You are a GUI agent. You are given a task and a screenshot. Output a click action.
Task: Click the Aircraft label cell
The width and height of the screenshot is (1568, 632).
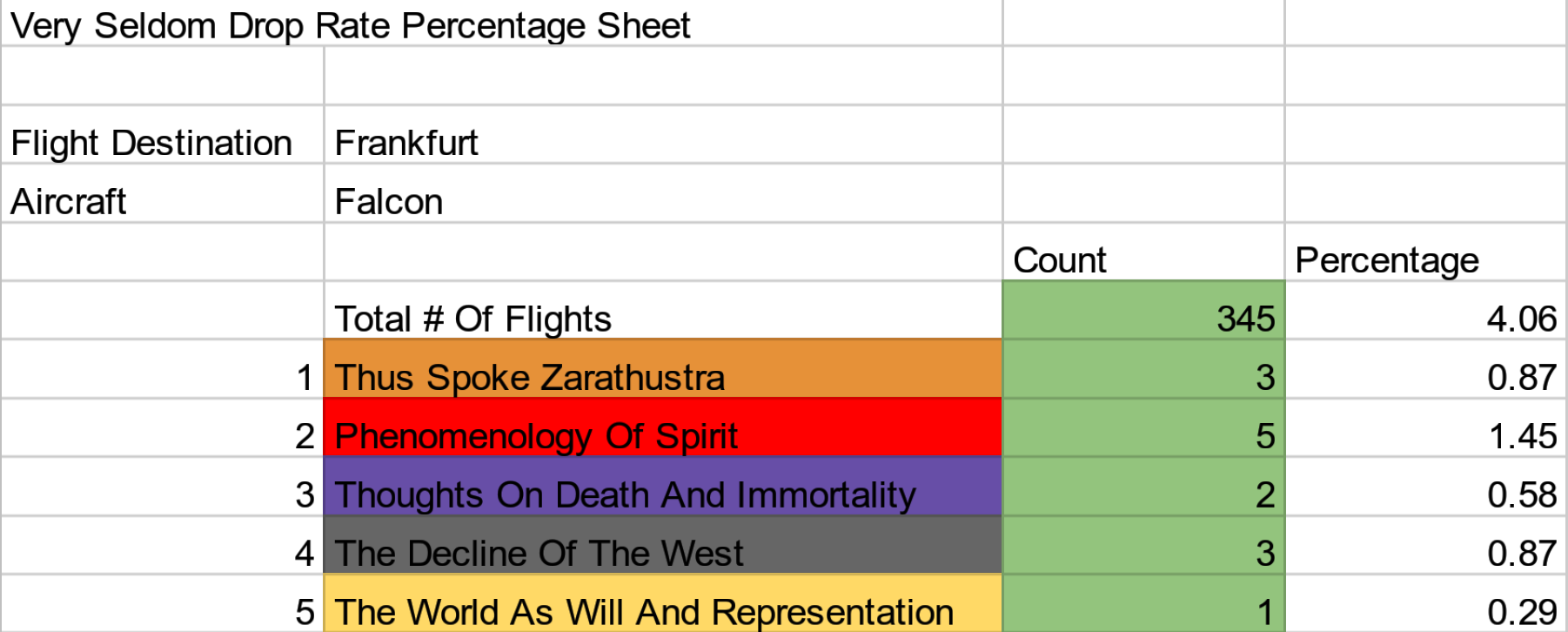click(162, 202)
